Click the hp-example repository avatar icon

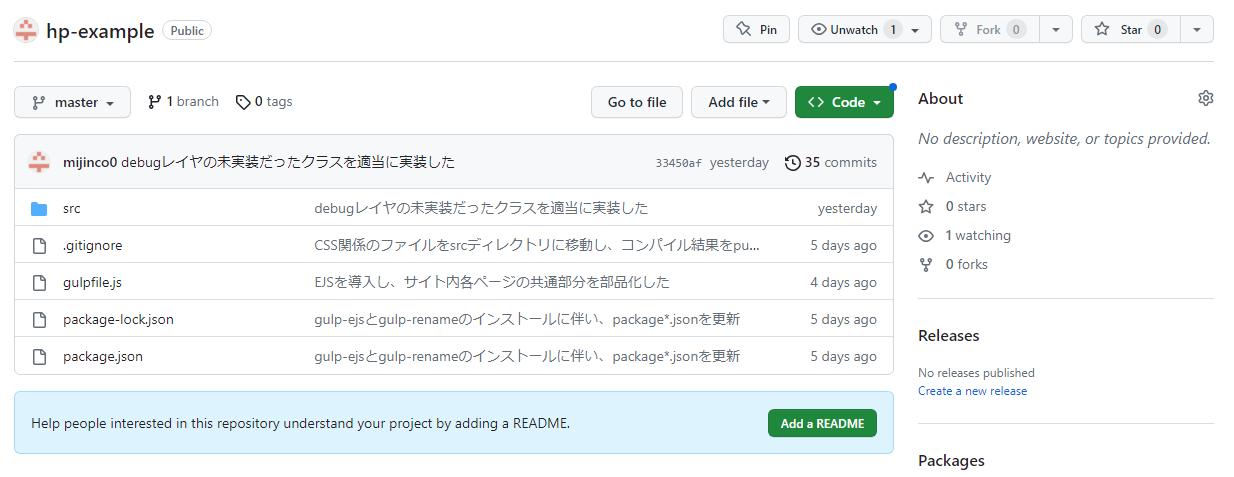pyautogui.click(x=26, y=30)
